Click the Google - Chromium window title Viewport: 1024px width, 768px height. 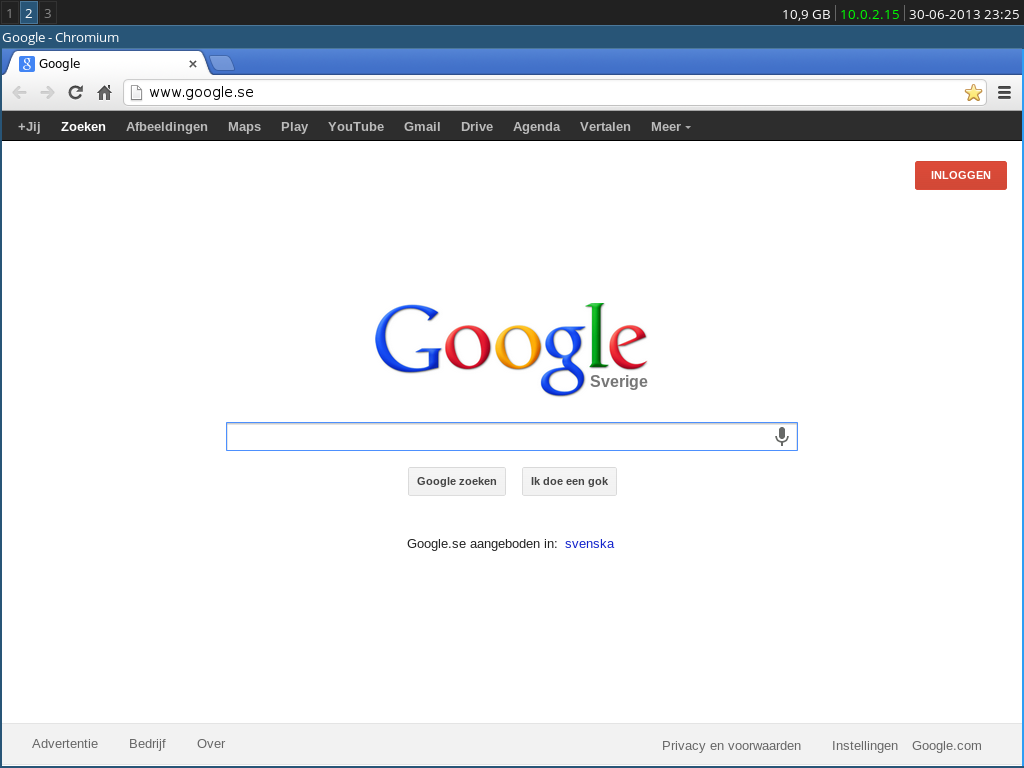click(61, 37)
